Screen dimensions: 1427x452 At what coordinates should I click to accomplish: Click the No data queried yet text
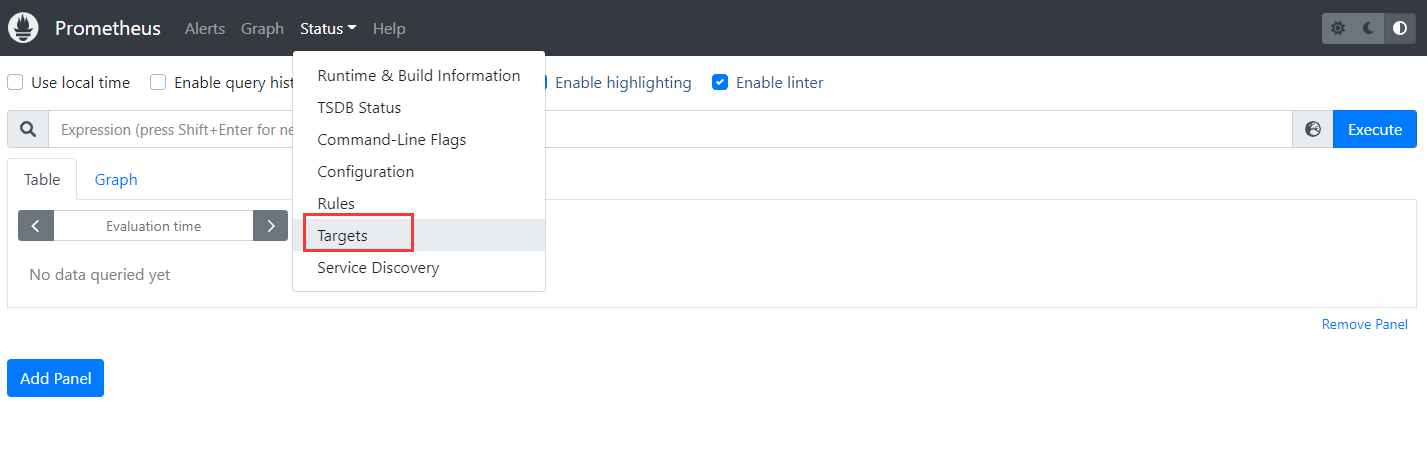point(100,274)
